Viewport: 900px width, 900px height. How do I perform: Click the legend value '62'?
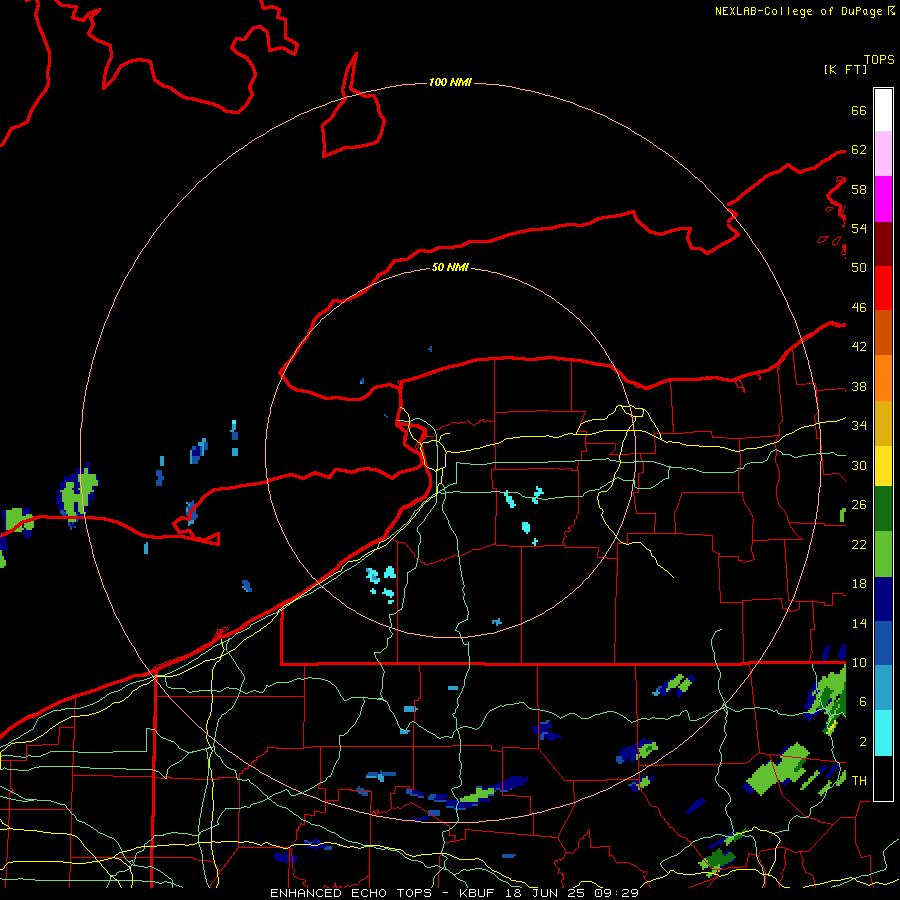coord(859,150)
